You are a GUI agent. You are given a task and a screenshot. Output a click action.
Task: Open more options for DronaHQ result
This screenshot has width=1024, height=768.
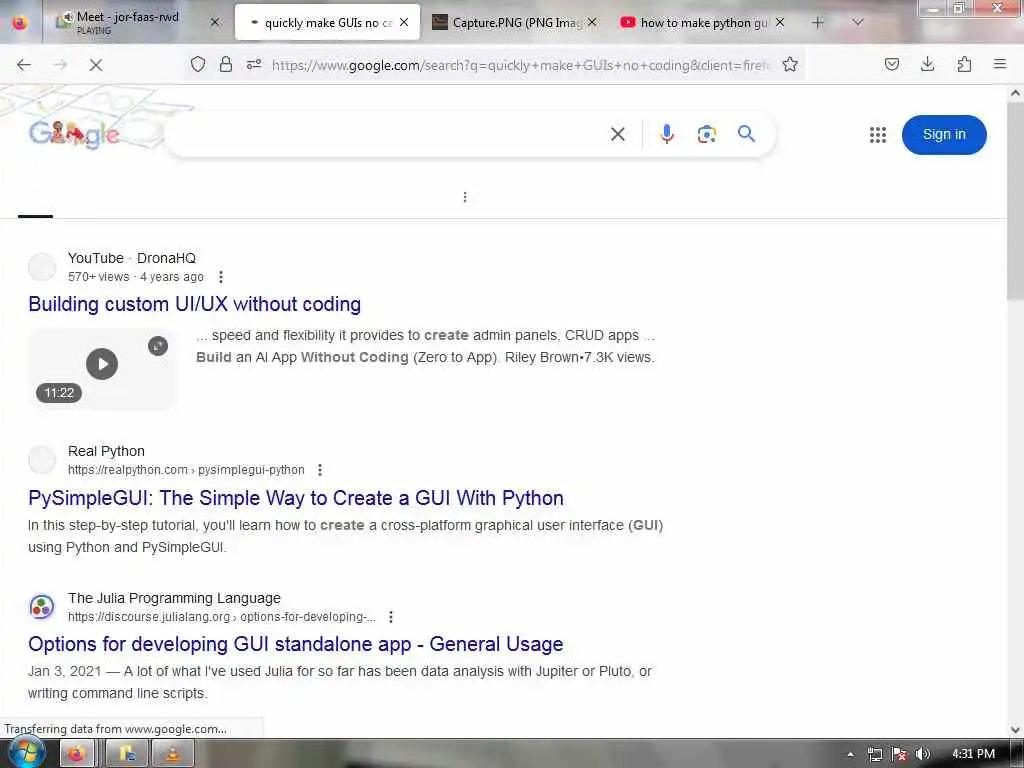221,277
